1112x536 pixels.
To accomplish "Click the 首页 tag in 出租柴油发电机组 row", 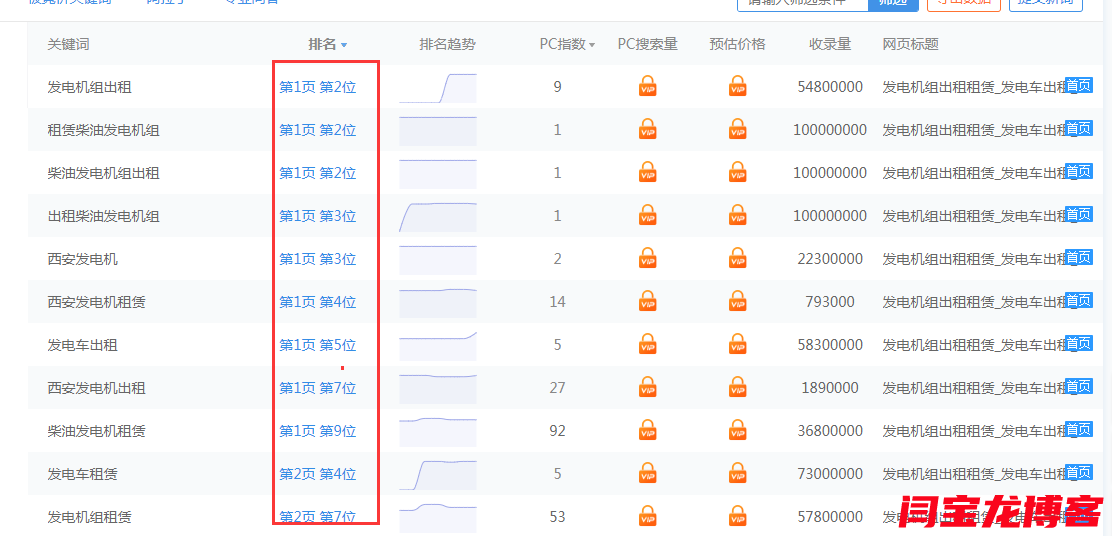I will coord(1079,214).
